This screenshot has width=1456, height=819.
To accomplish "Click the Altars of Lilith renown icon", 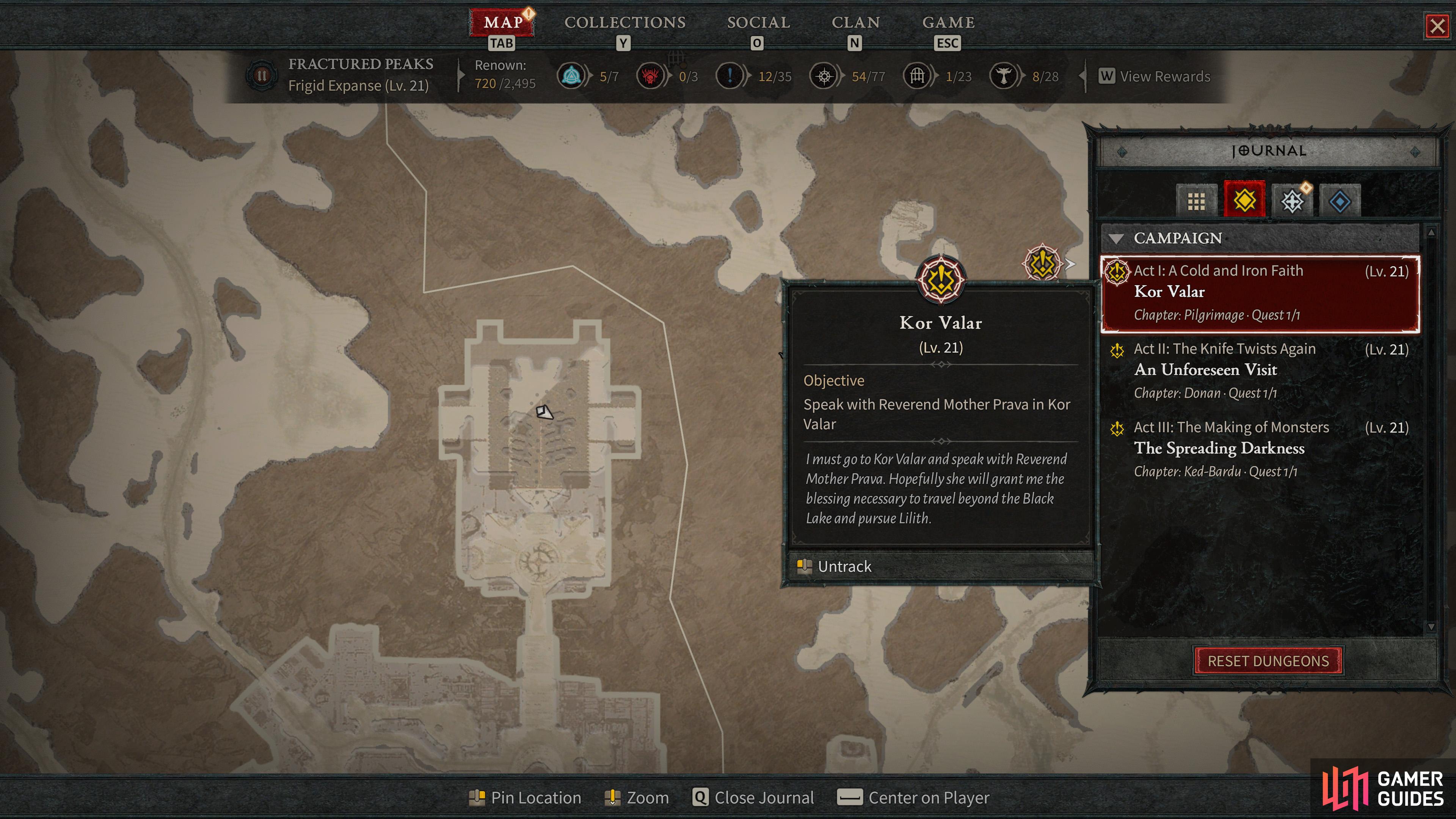I will (x=1004, y=76).
